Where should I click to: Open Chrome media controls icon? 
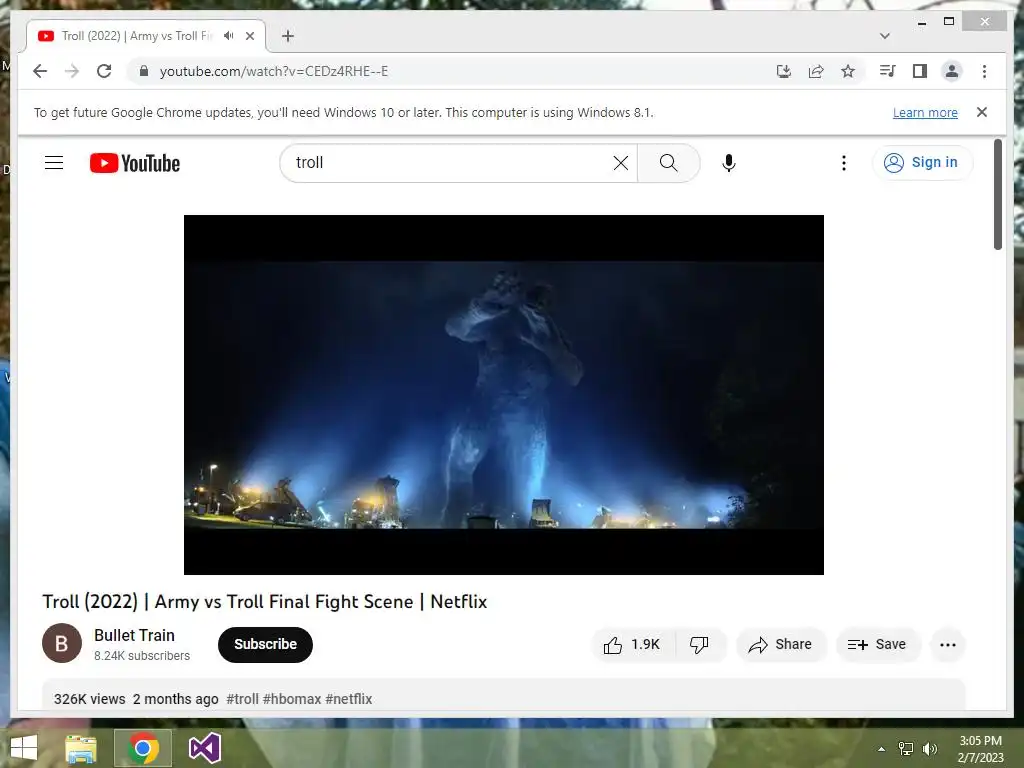click(x=887, y=71)
